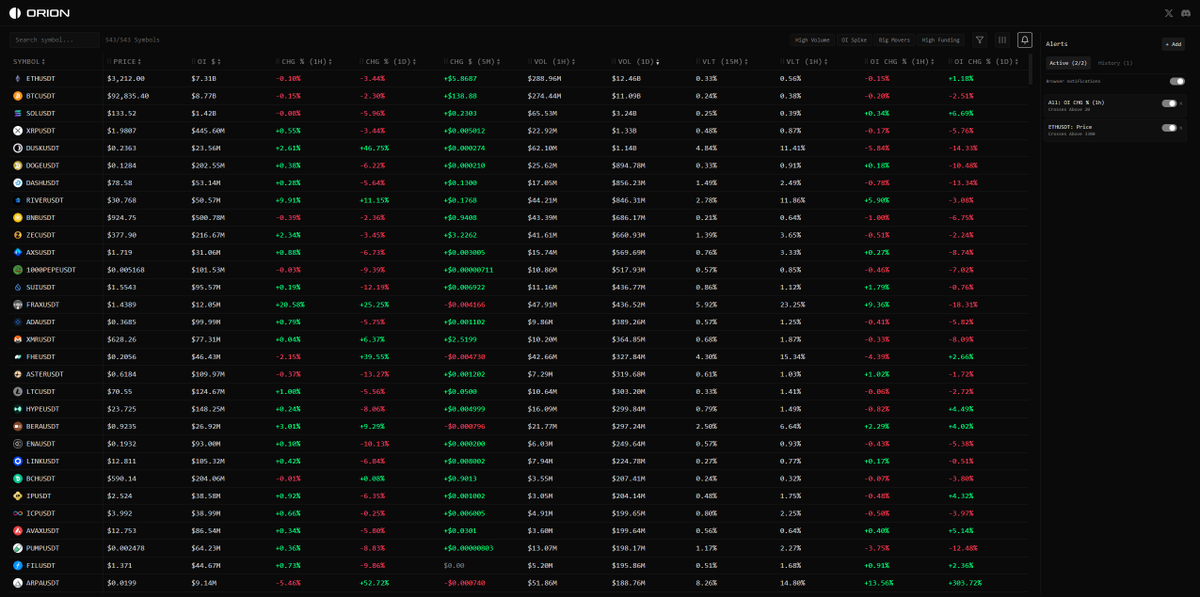Viewport: 1200px width, 597px height.
Task: Click the LINKUSDT coin icon
Action: (18, 461)
